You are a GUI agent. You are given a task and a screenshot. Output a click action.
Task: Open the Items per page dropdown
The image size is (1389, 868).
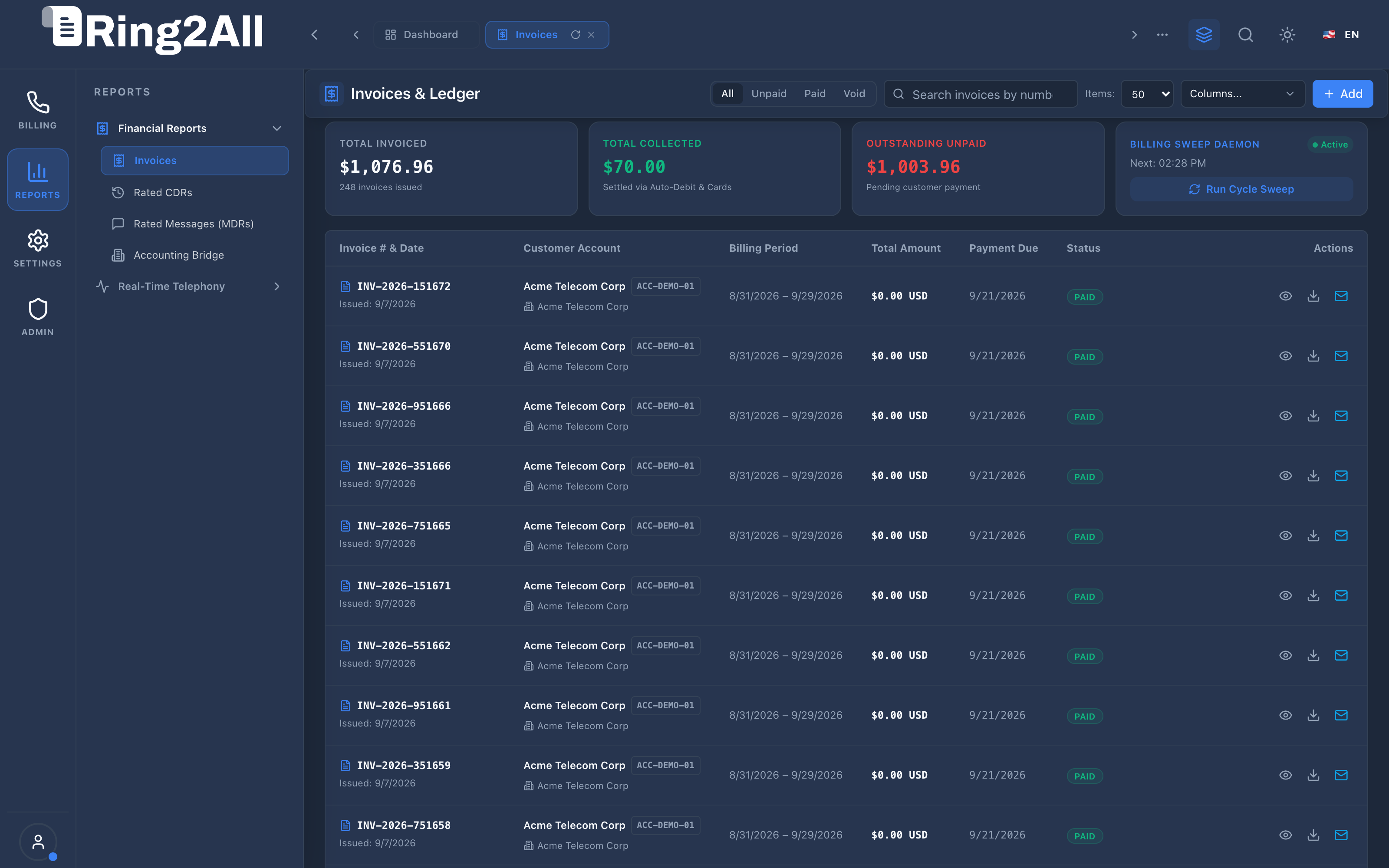pyautogui.click(x=1147, y=94)
